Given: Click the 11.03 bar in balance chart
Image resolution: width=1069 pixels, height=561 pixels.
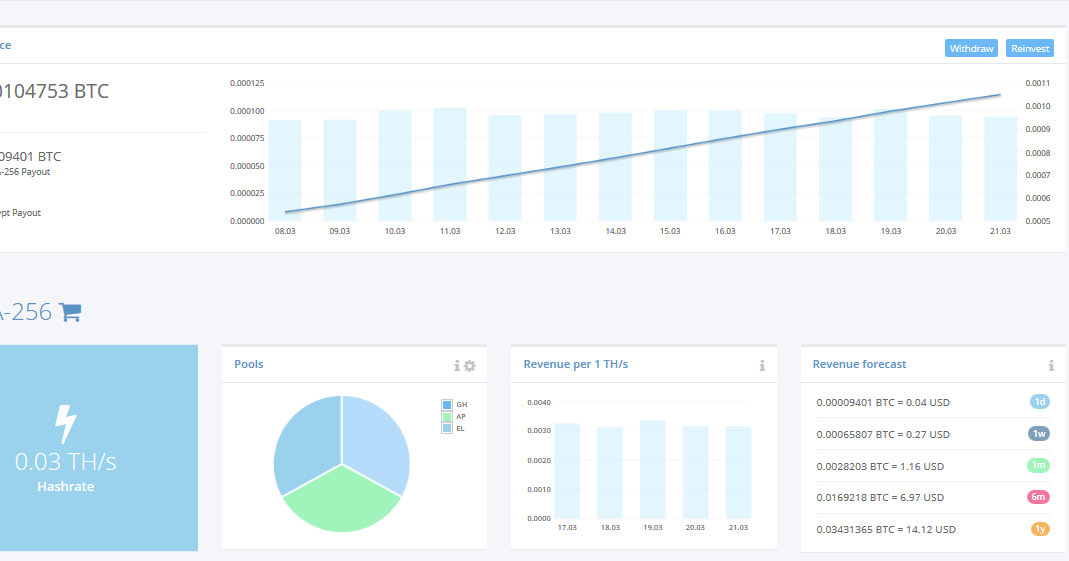Looking at the screenshot, I should point(450,164).
